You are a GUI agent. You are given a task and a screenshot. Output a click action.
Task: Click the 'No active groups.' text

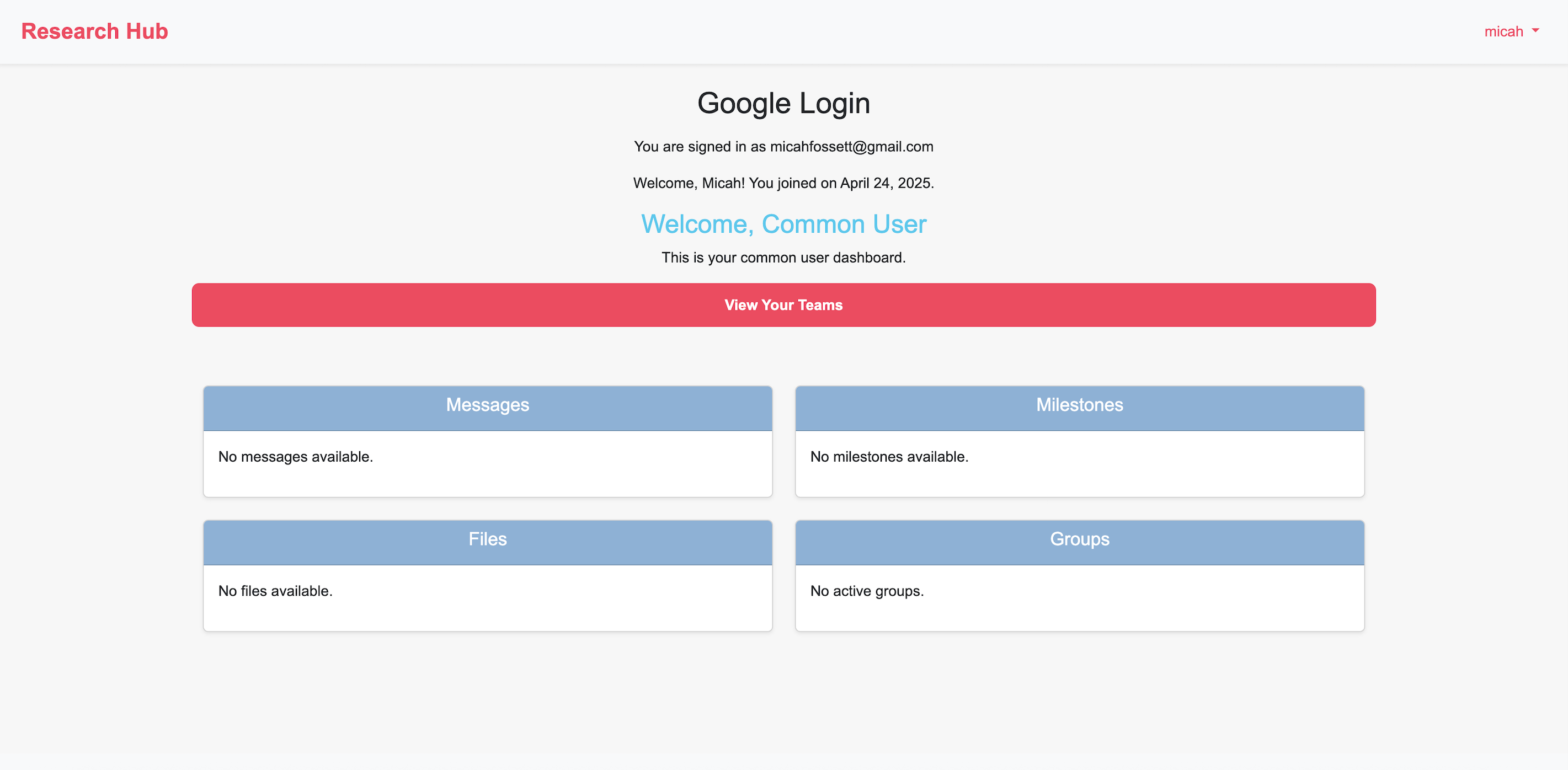click(867, 591)
